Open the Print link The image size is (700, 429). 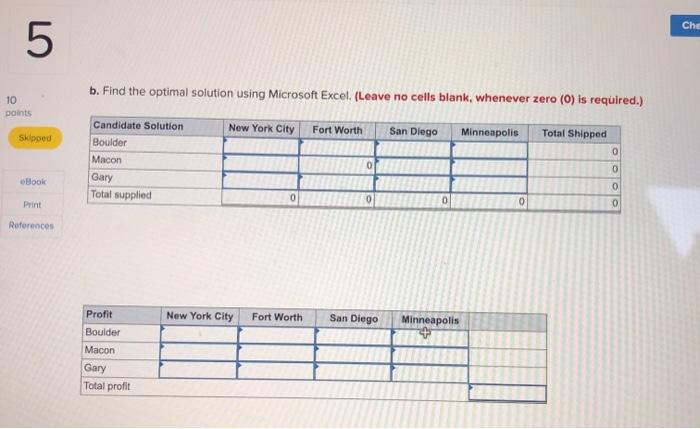(32, 204)
